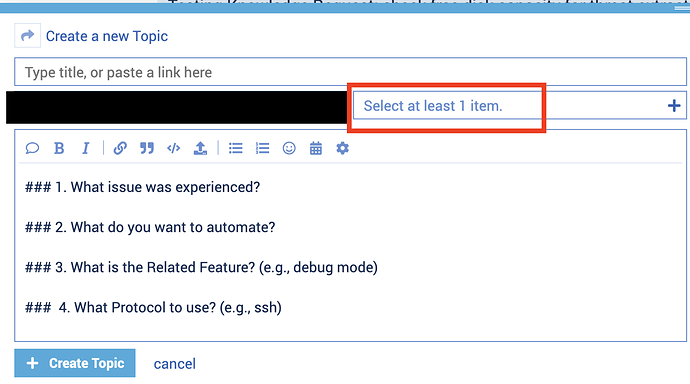Toggle italic formatting

click(86, 148)
